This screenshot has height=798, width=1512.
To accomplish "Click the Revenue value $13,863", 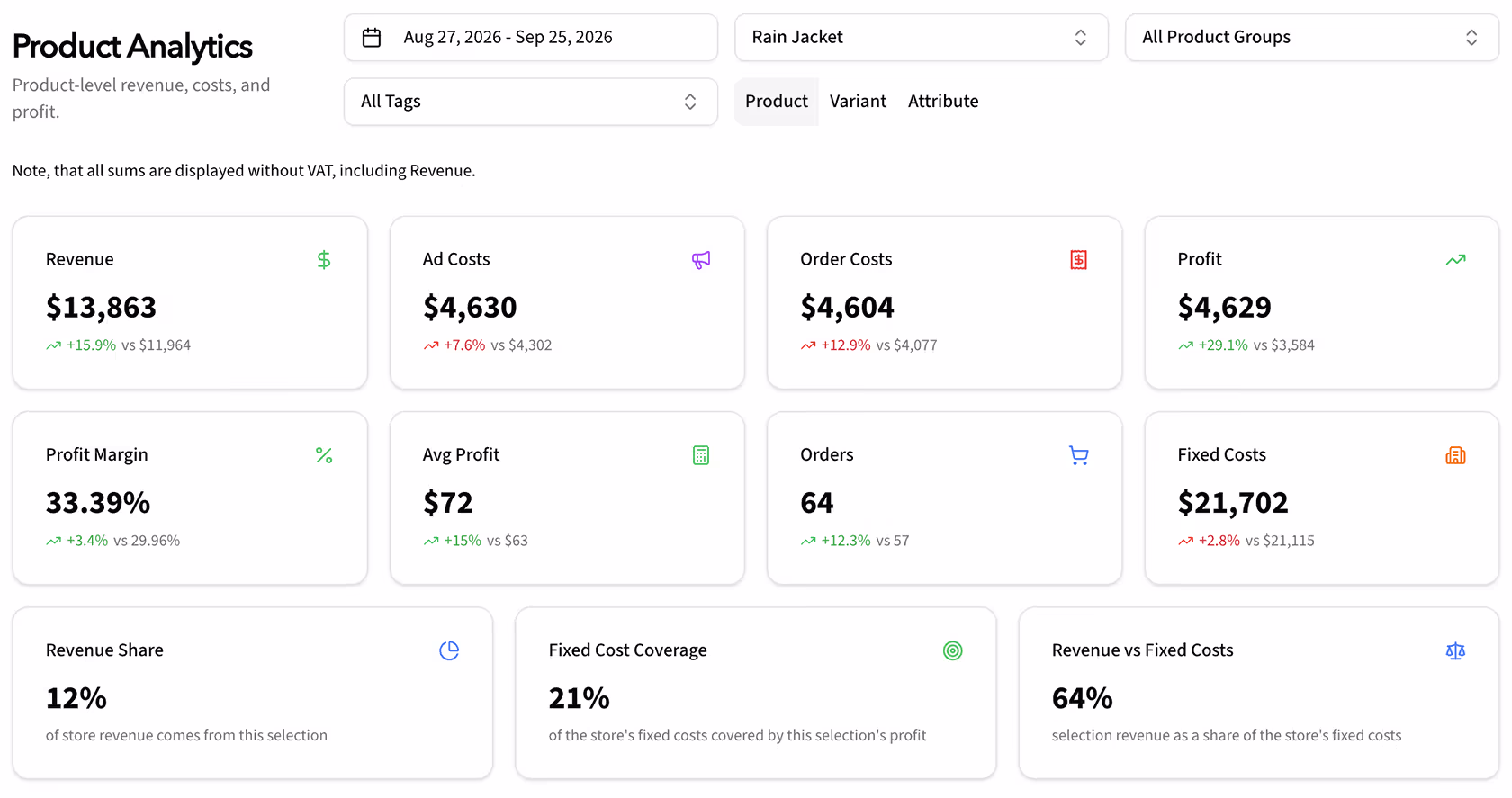I will [101, 308].
